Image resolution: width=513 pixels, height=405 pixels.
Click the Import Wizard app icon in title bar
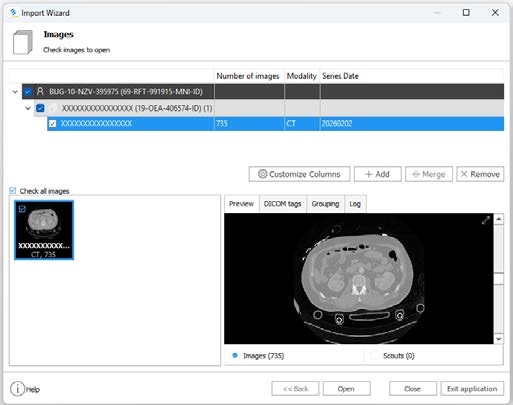(14, 13)
